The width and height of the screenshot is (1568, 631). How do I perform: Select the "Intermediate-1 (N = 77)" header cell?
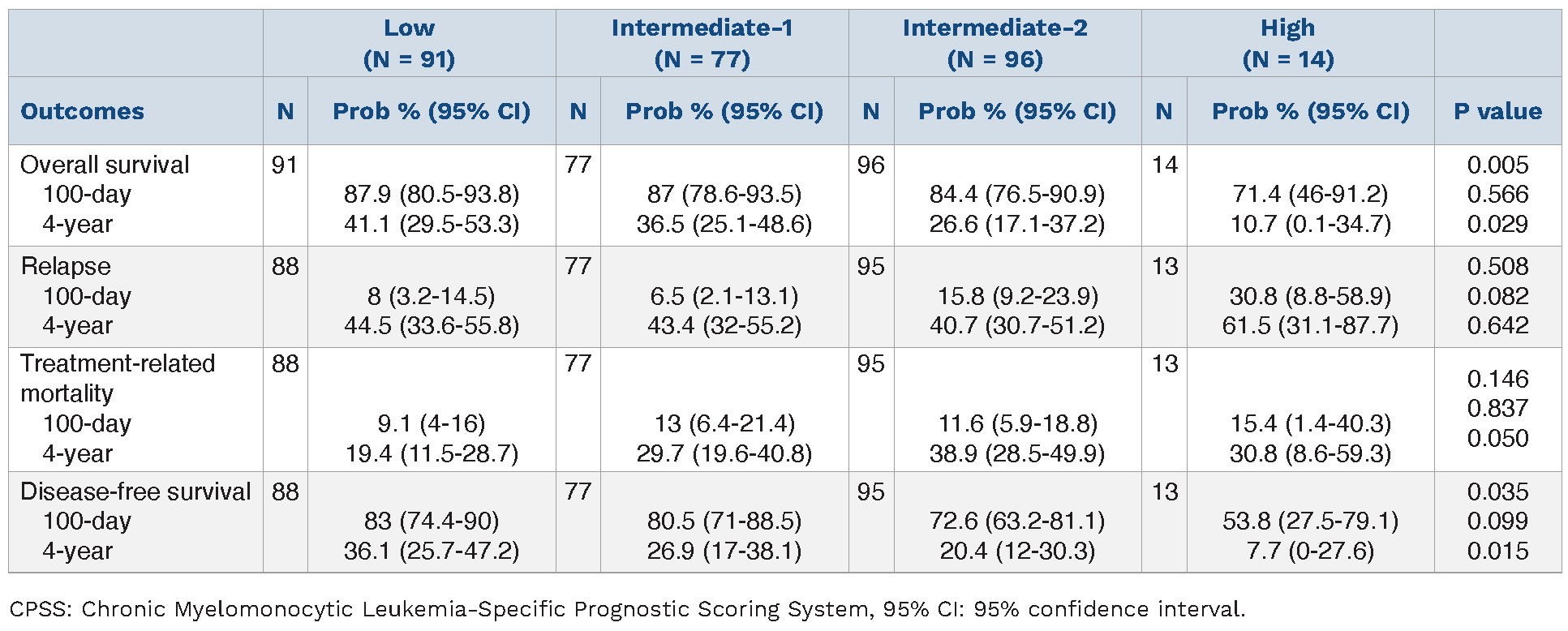tap(702, 43)
